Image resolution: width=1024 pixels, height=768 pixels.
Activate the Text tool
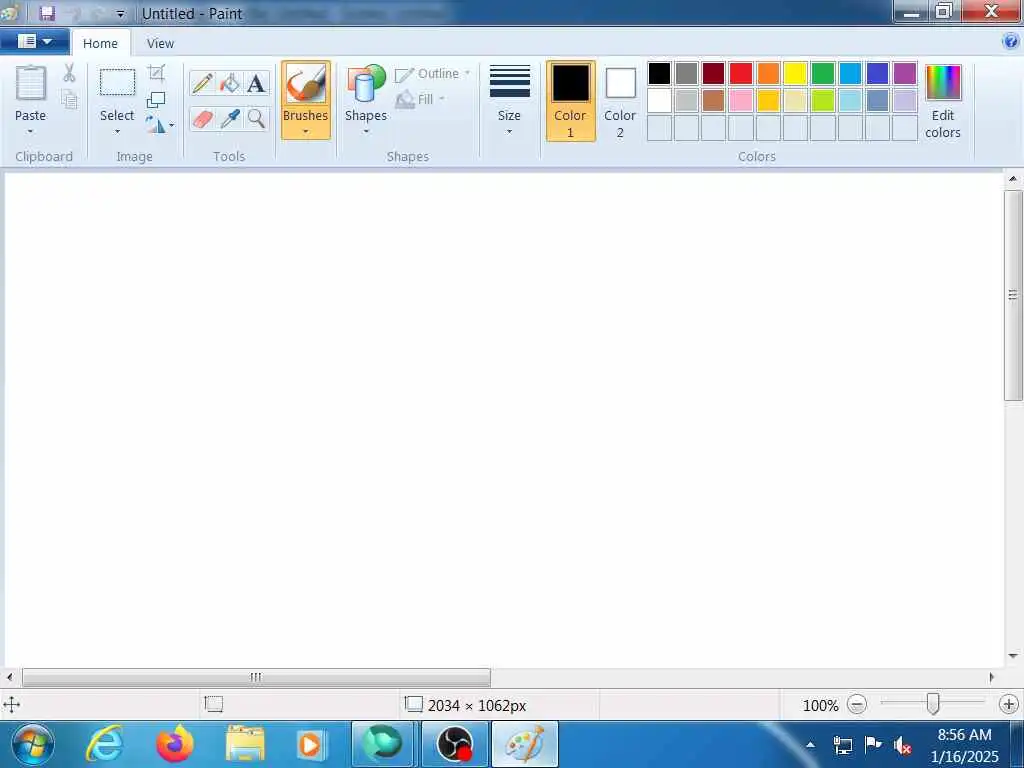[x=256, y=84]
